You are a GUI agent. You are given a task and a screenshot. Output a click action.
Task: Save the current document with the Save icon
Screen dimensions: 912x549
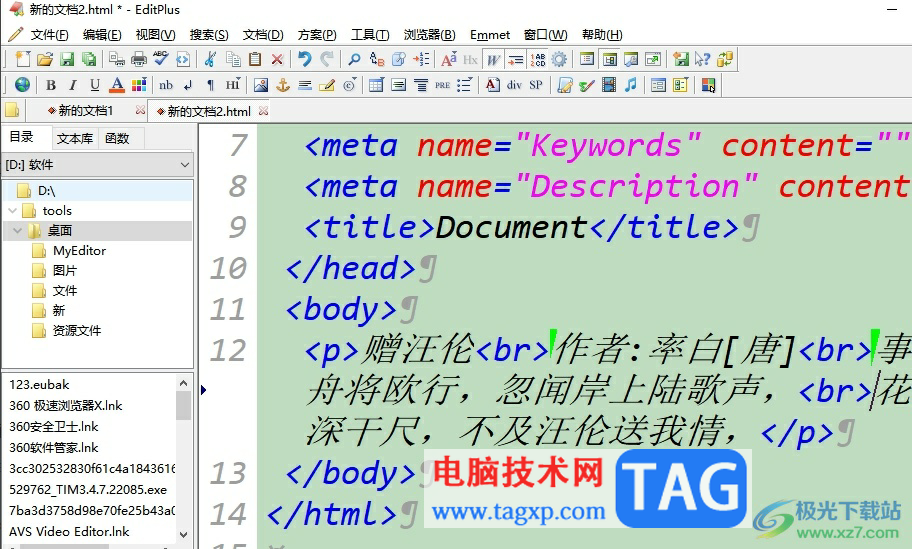(67, 59)
